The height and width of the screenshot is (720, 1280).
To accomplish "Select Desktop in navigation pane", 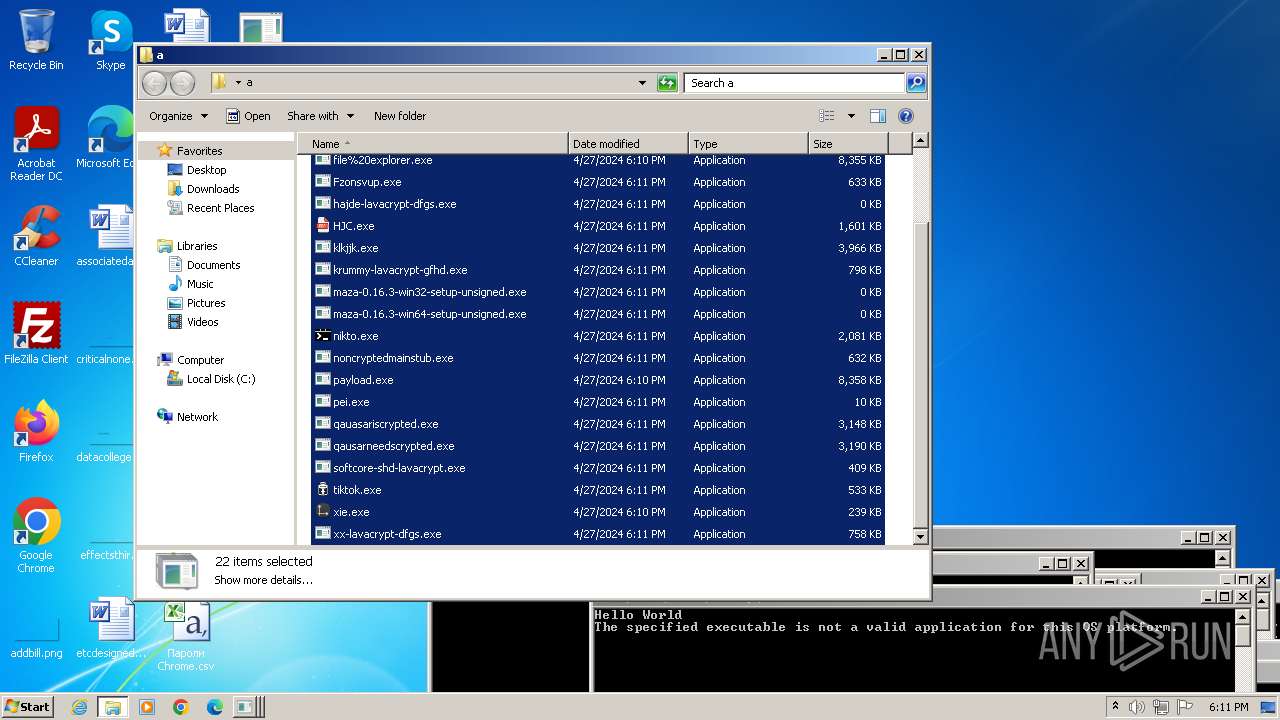I will pyautogui.click(x=206, y=170).
